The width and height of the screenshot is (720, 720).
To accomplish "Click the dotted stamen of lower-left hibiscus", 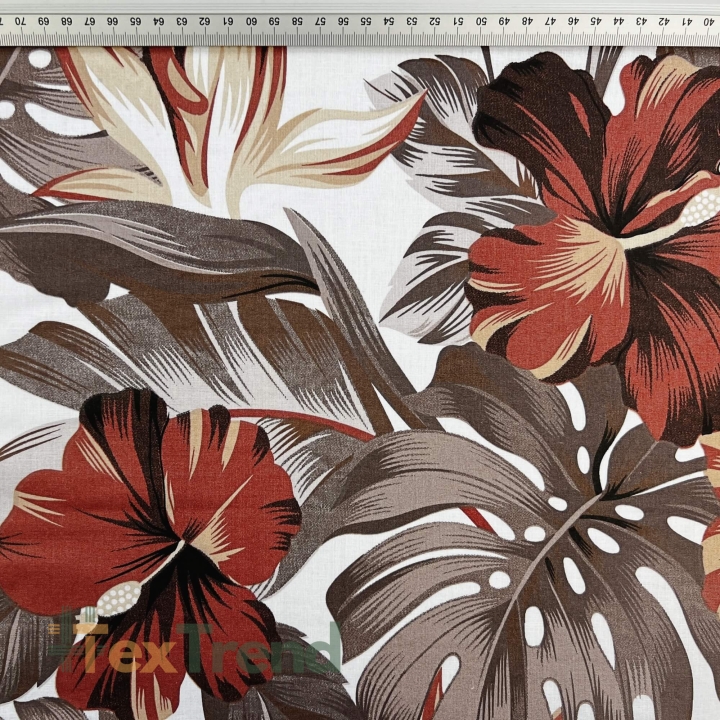I will coord(119,597).
